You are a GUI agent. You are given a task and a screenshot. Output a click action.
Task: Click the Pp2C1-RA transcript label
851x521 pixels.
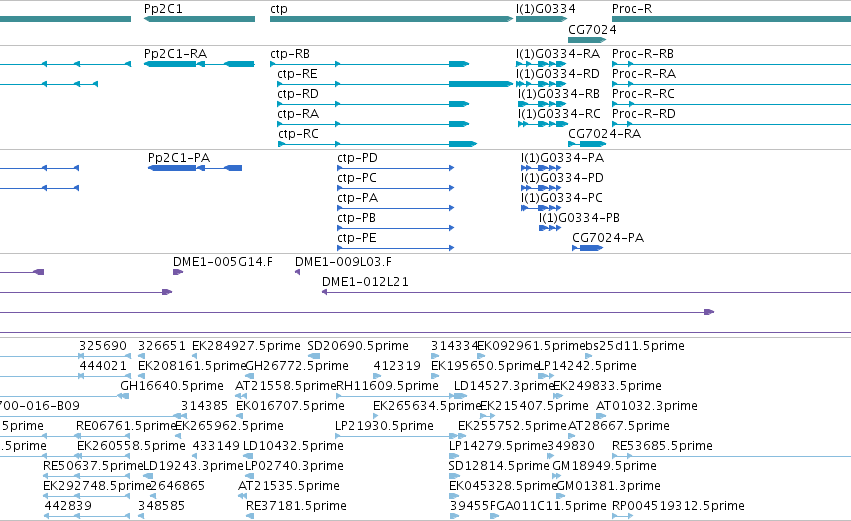pos(175,54)
